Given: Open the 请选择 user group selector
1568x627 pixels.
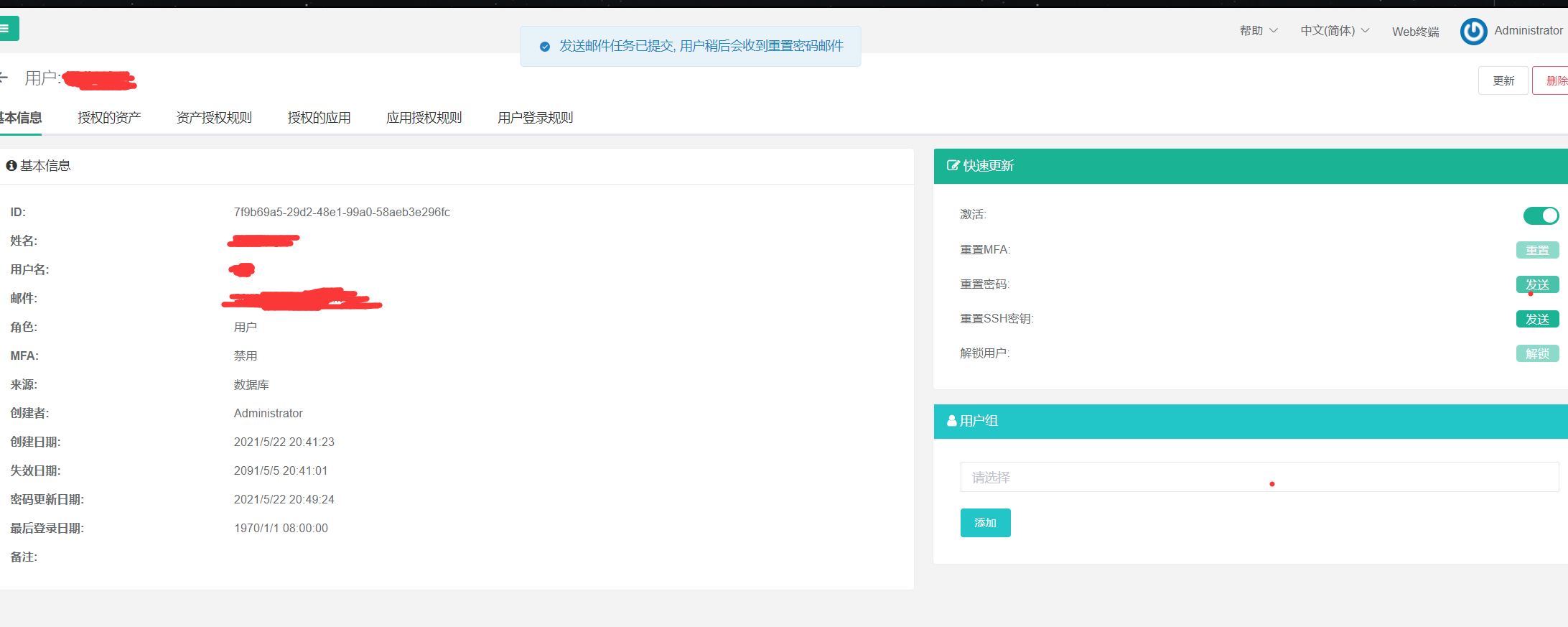Looking at the screenshot, I should point(1259,477).
